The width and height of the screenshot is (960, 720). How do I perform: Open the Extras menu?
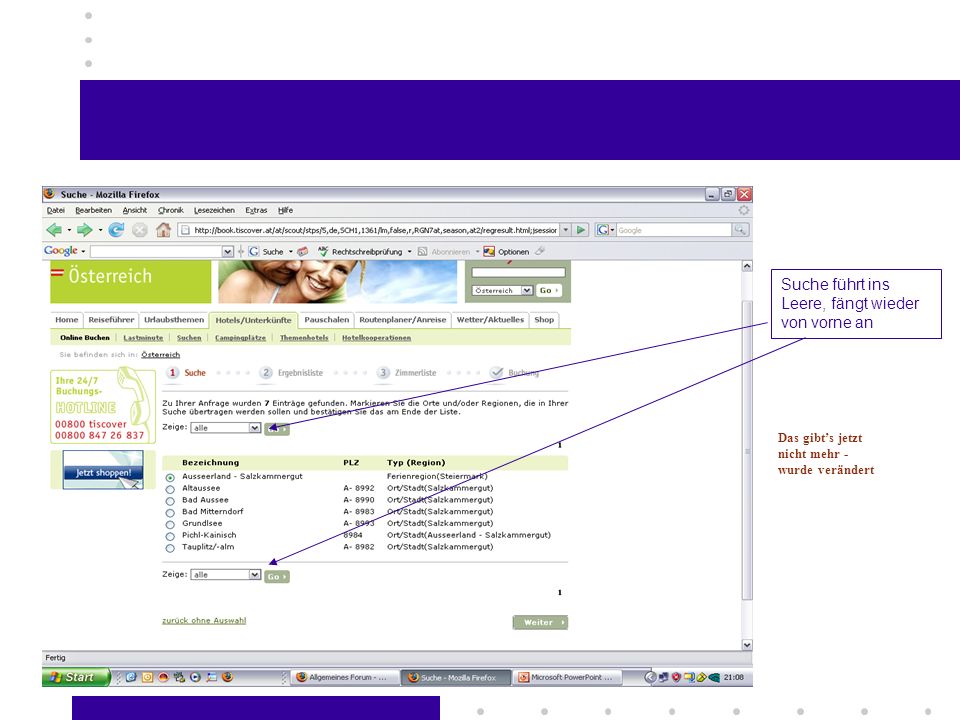click(x=256, y=210)
